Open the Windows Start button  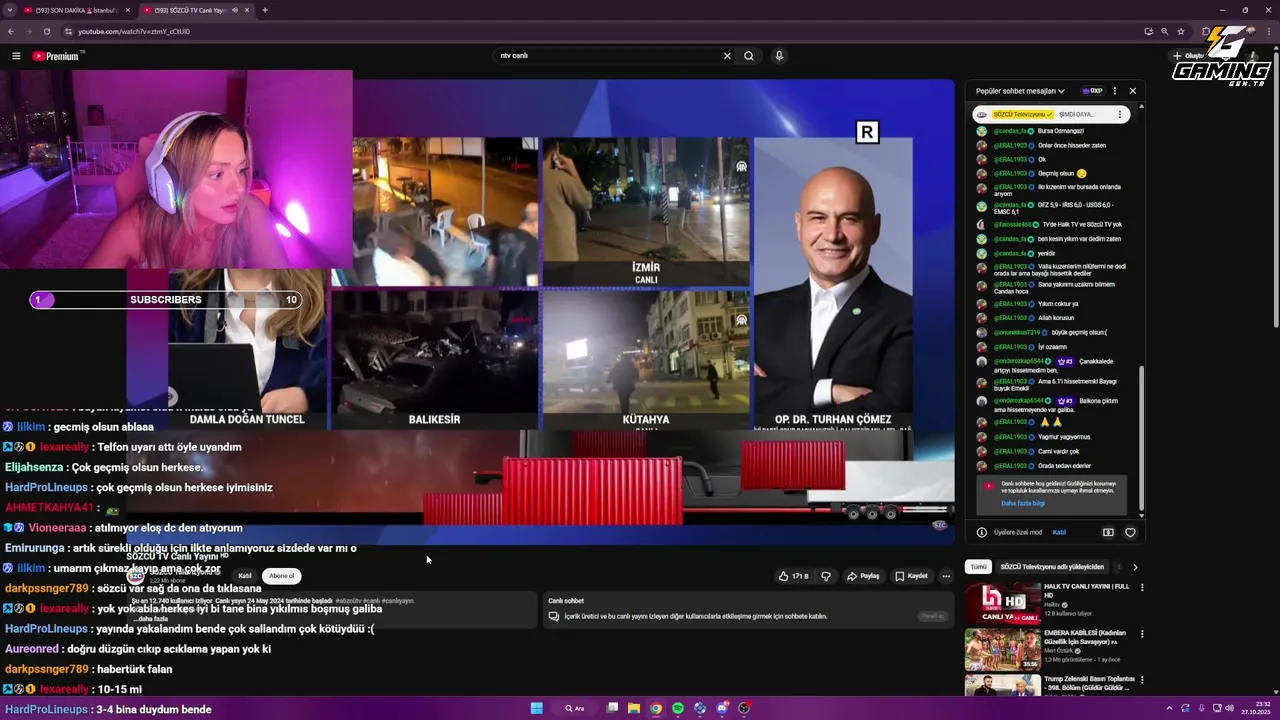point(536,708)
